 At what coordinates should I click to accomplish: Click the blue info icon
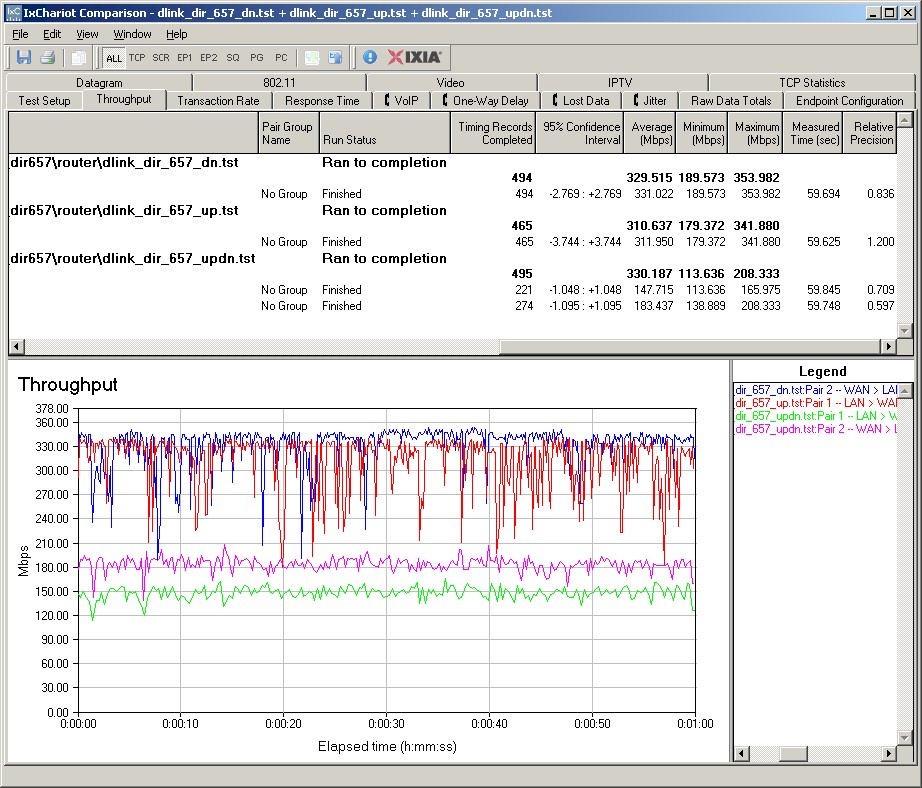tap(369, 57)
